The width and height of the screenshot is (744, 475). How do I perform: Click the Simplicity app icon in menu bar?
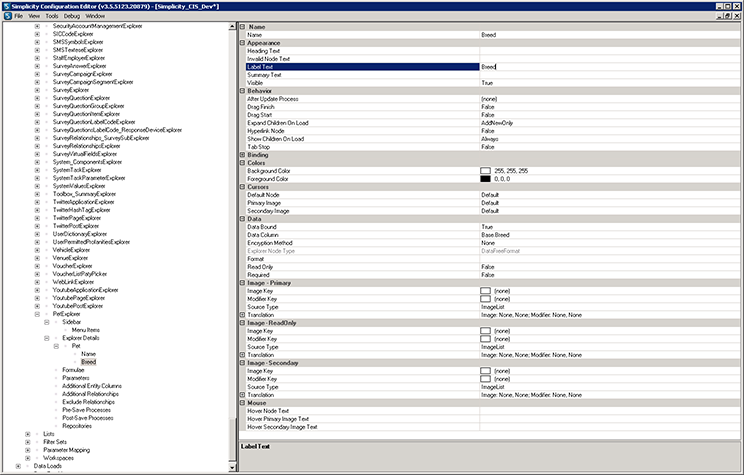[8, 16]
